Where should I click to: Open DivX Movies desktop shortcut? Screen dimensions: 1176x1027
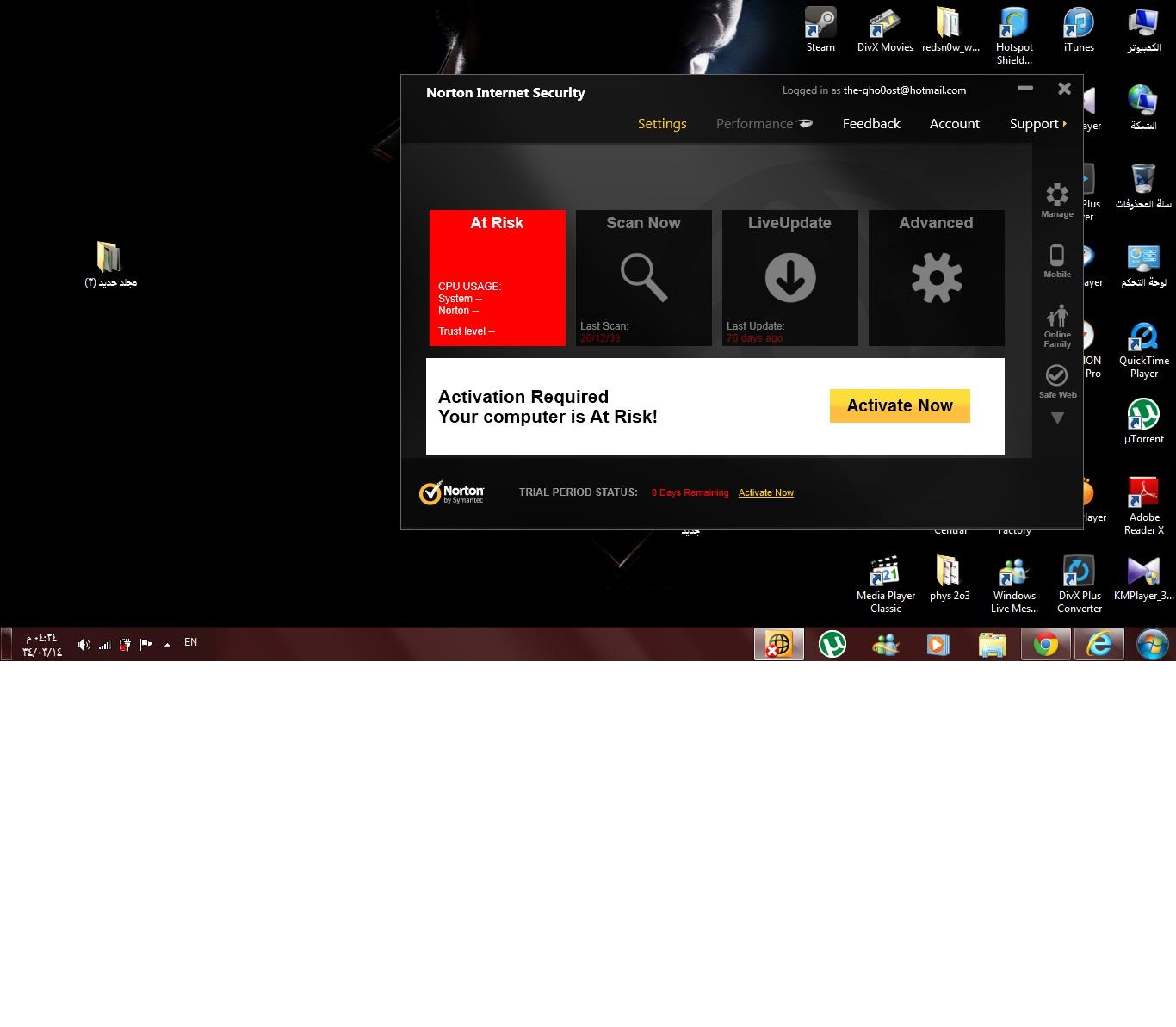[885, 30]
